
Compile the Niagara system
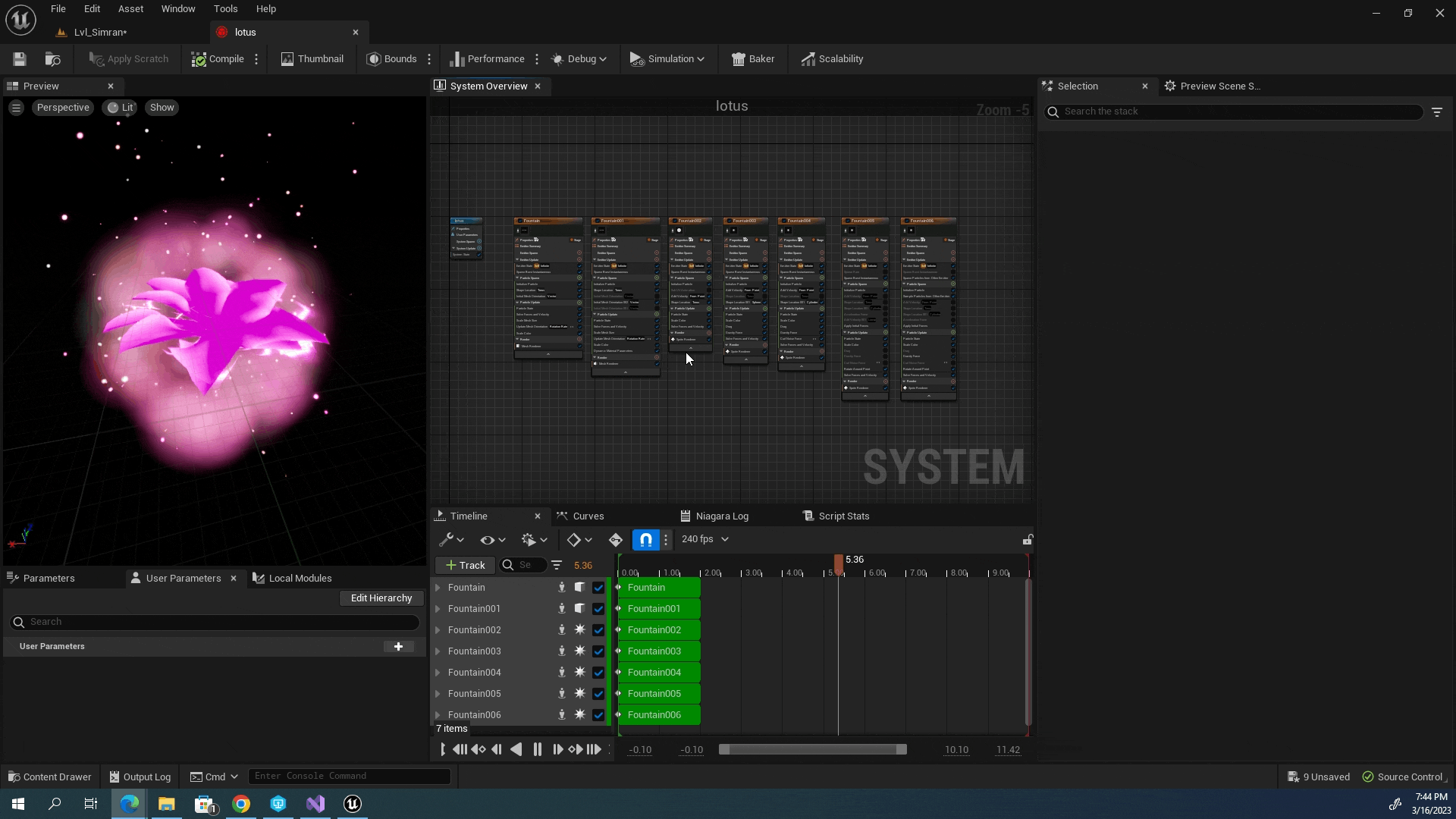(218, 59)
